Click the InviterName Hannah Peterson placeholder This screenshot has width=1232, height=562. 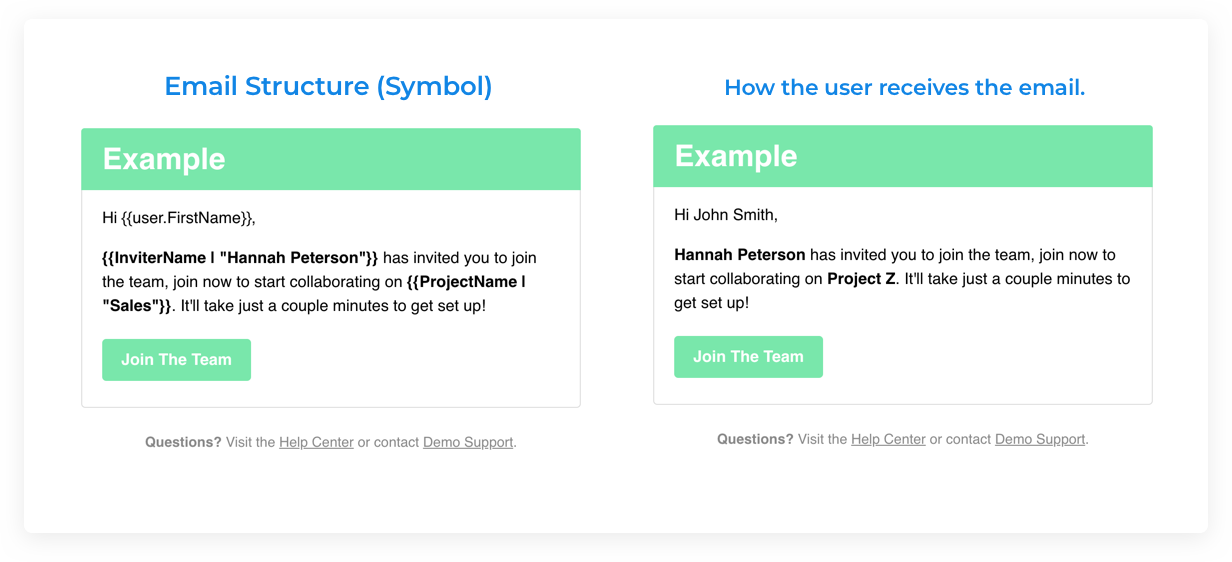(240, 258)
